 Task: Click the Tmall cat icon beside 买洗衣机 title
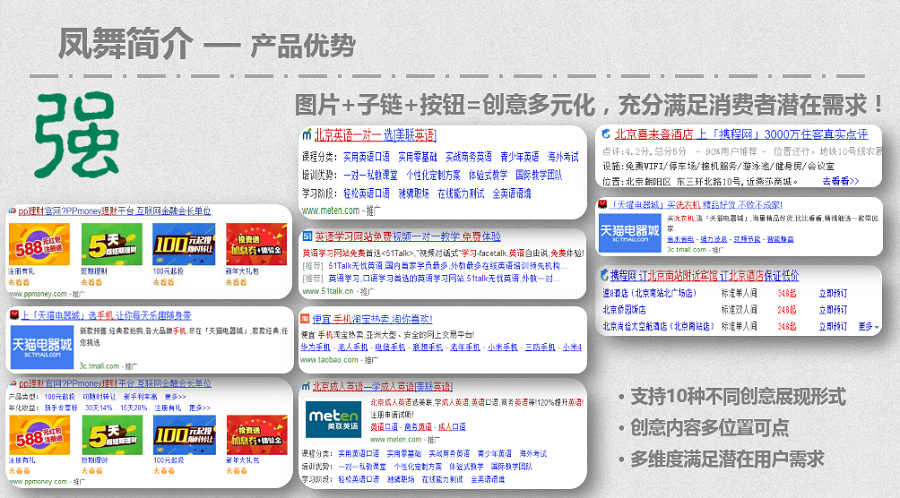[603, 204]
